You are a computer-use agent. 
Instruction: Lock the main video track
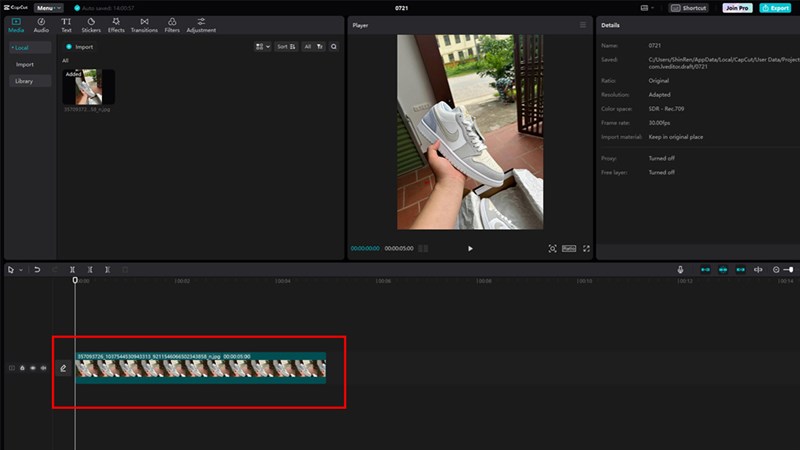click(x=22, y=368)
